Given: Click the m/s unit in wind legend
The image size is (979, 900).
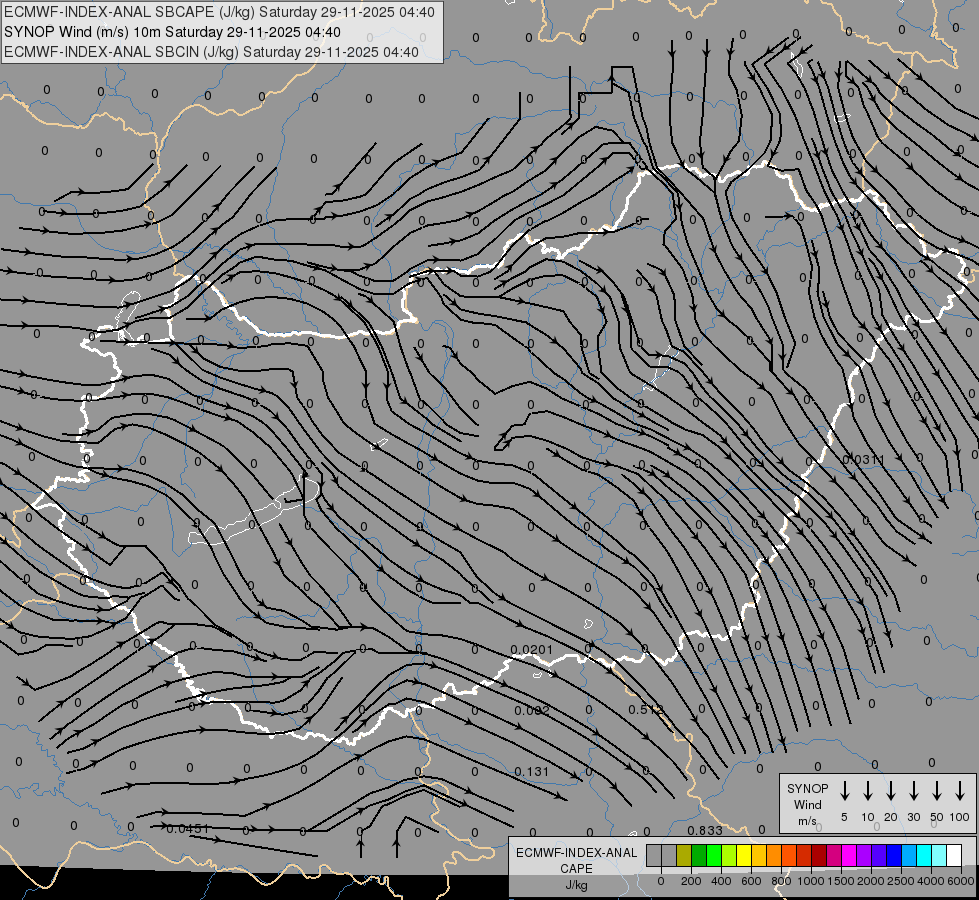Looking at the screenshot, I should (x=807, y=821).
